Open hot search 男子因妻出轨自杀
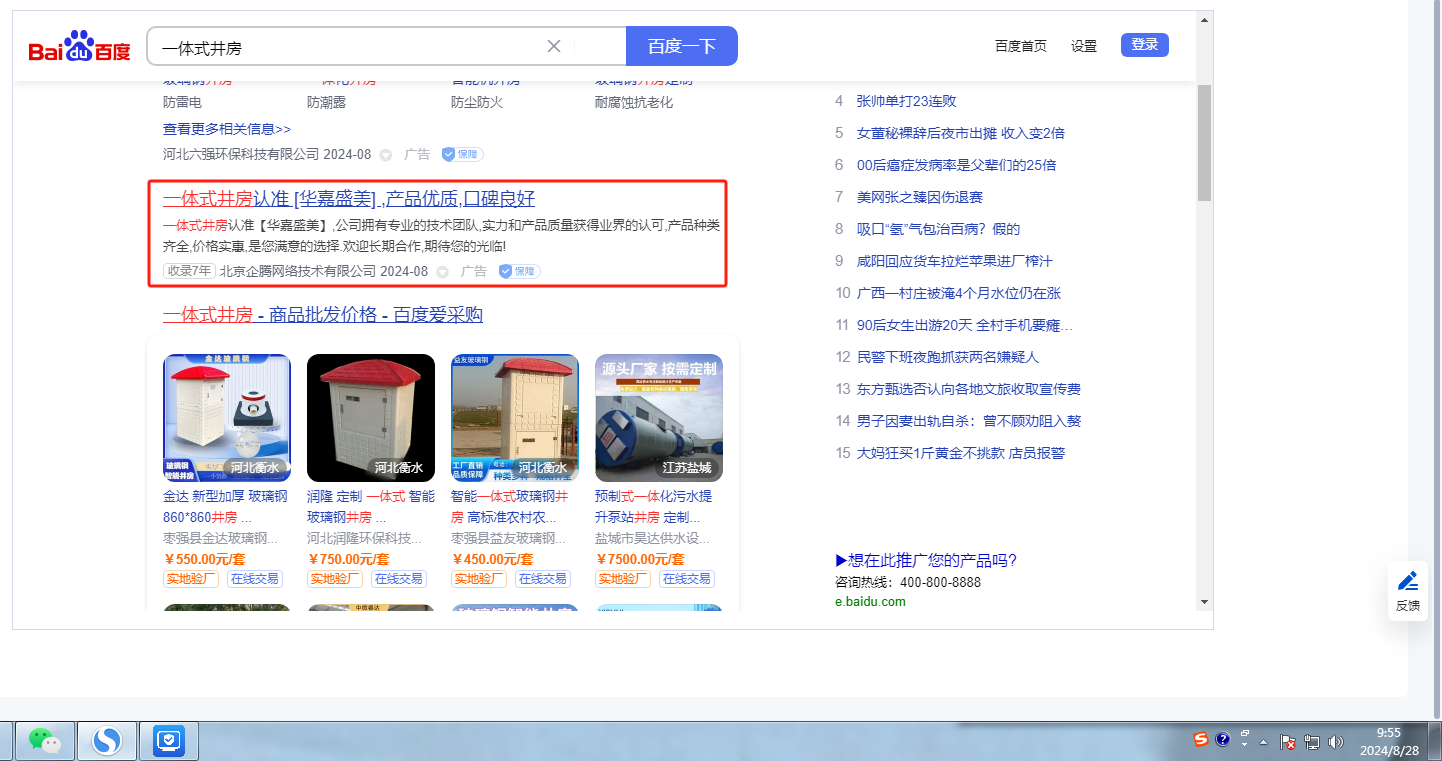 (x=969, y=421)
